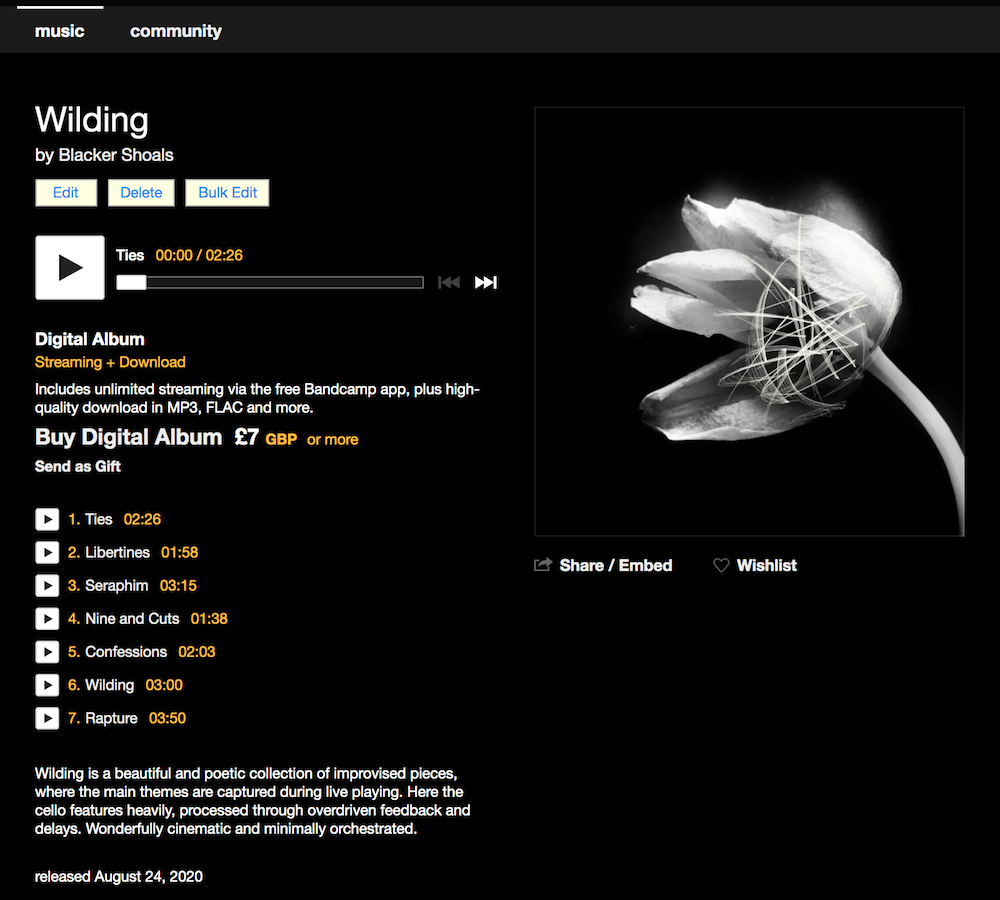Play track 7 Rapture
This screenshot has width=1000, height=900.
[x=47, y=718]
